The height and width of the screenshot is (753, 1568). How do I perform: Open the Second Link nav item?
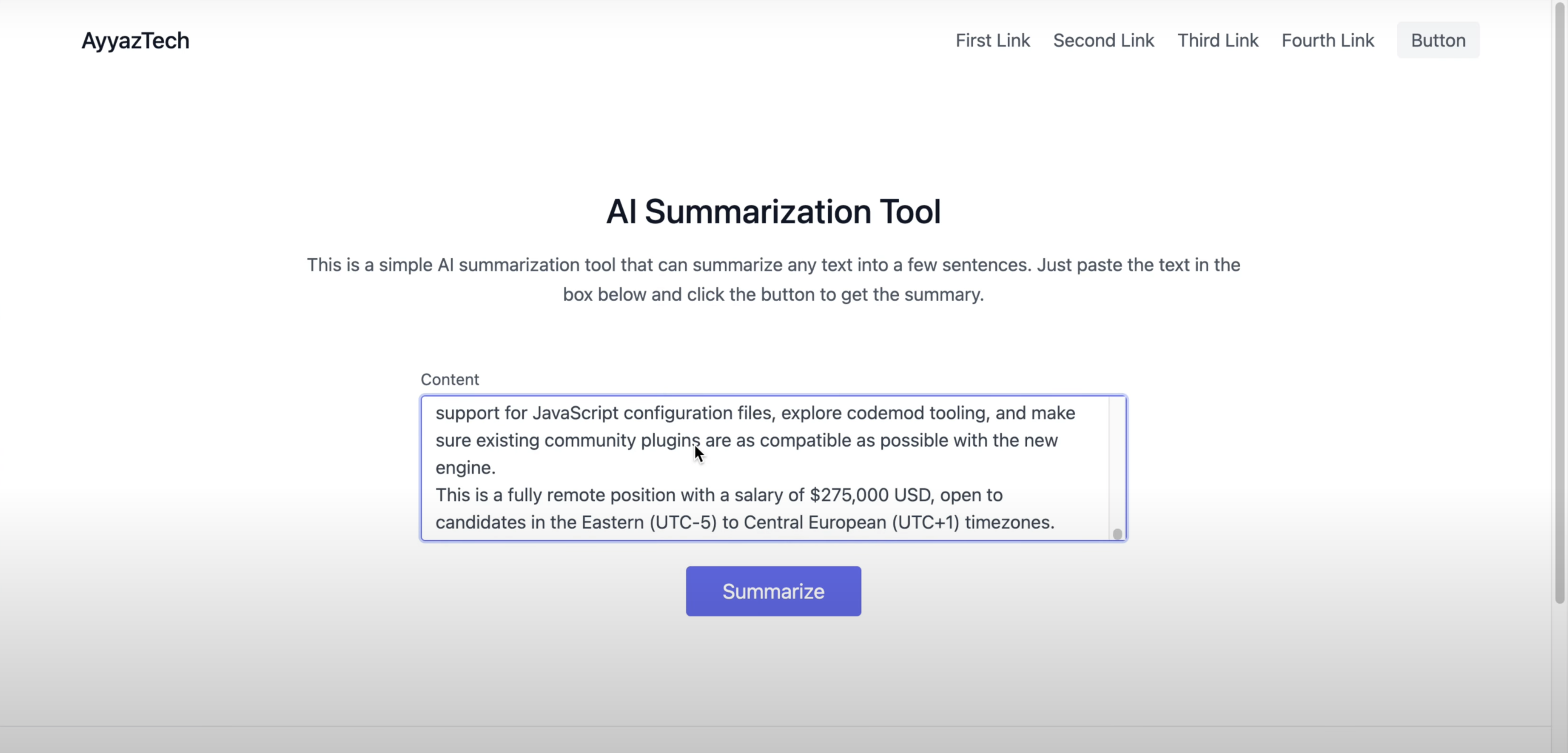(x=1103, y=40)
